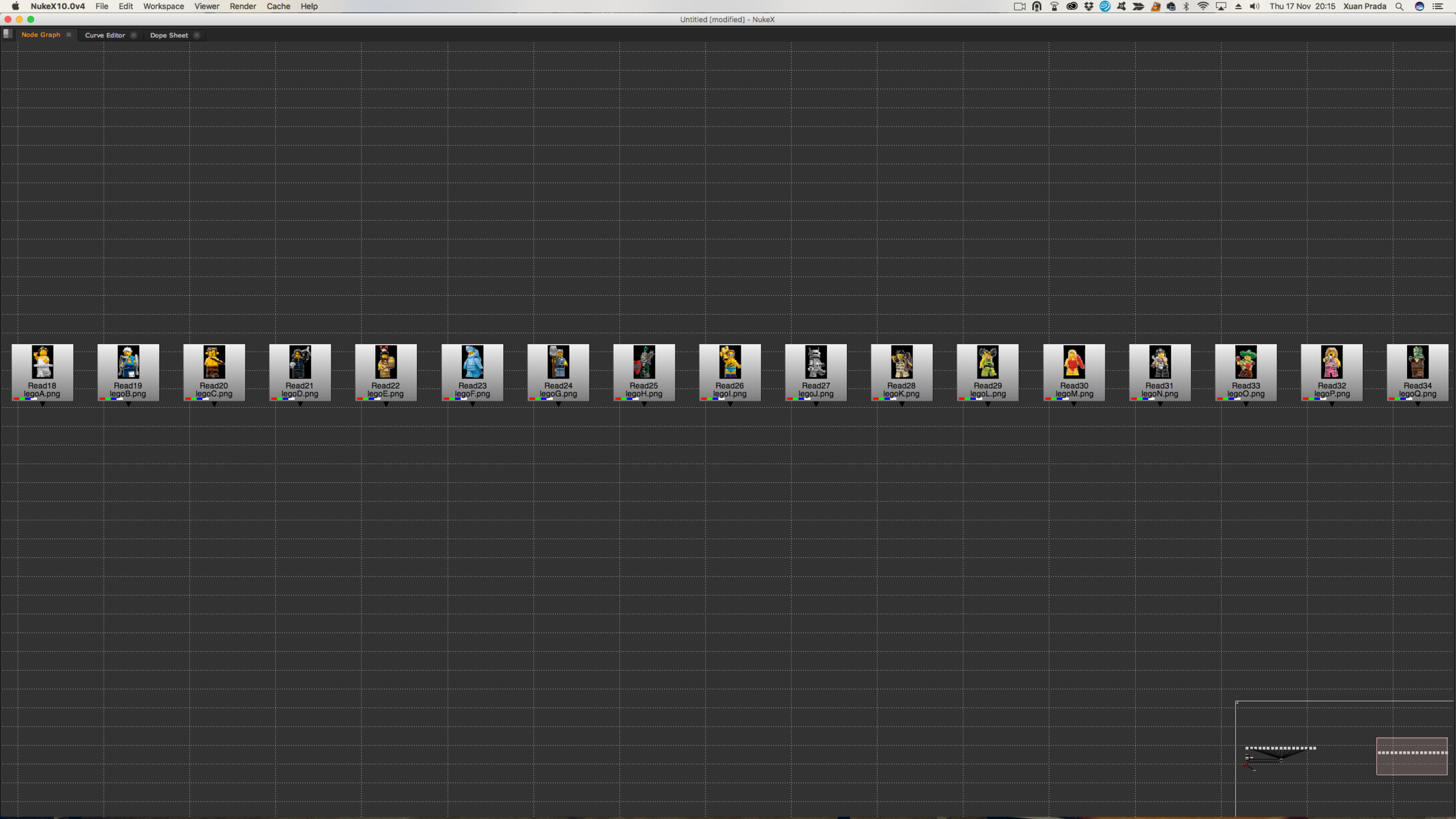Click the output arrow below Read26
Screen dimensions: 1456x819
click(x=730, y=404)
